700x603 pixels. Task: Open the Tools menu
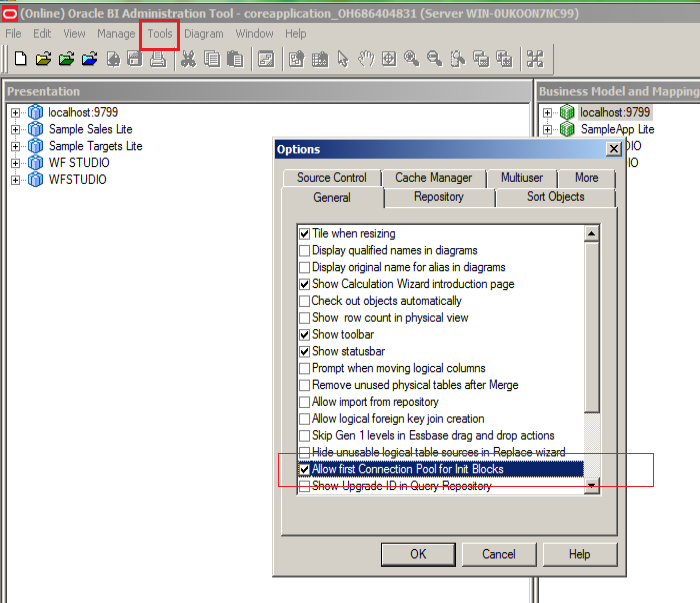pyautogui.click(x=160, y=34)
